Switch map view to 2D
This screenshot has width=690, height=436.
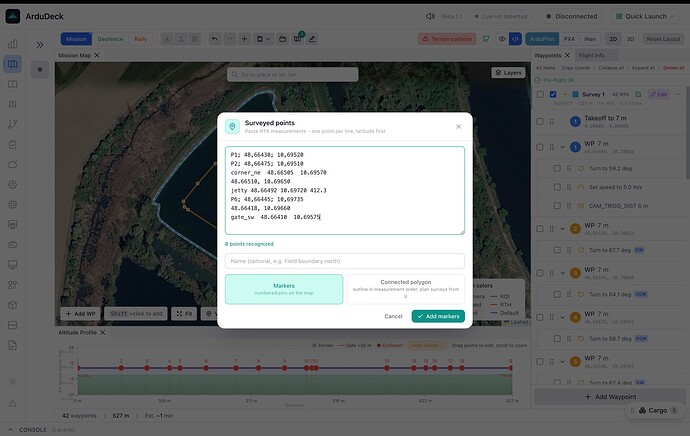click(x=613, y=39)
